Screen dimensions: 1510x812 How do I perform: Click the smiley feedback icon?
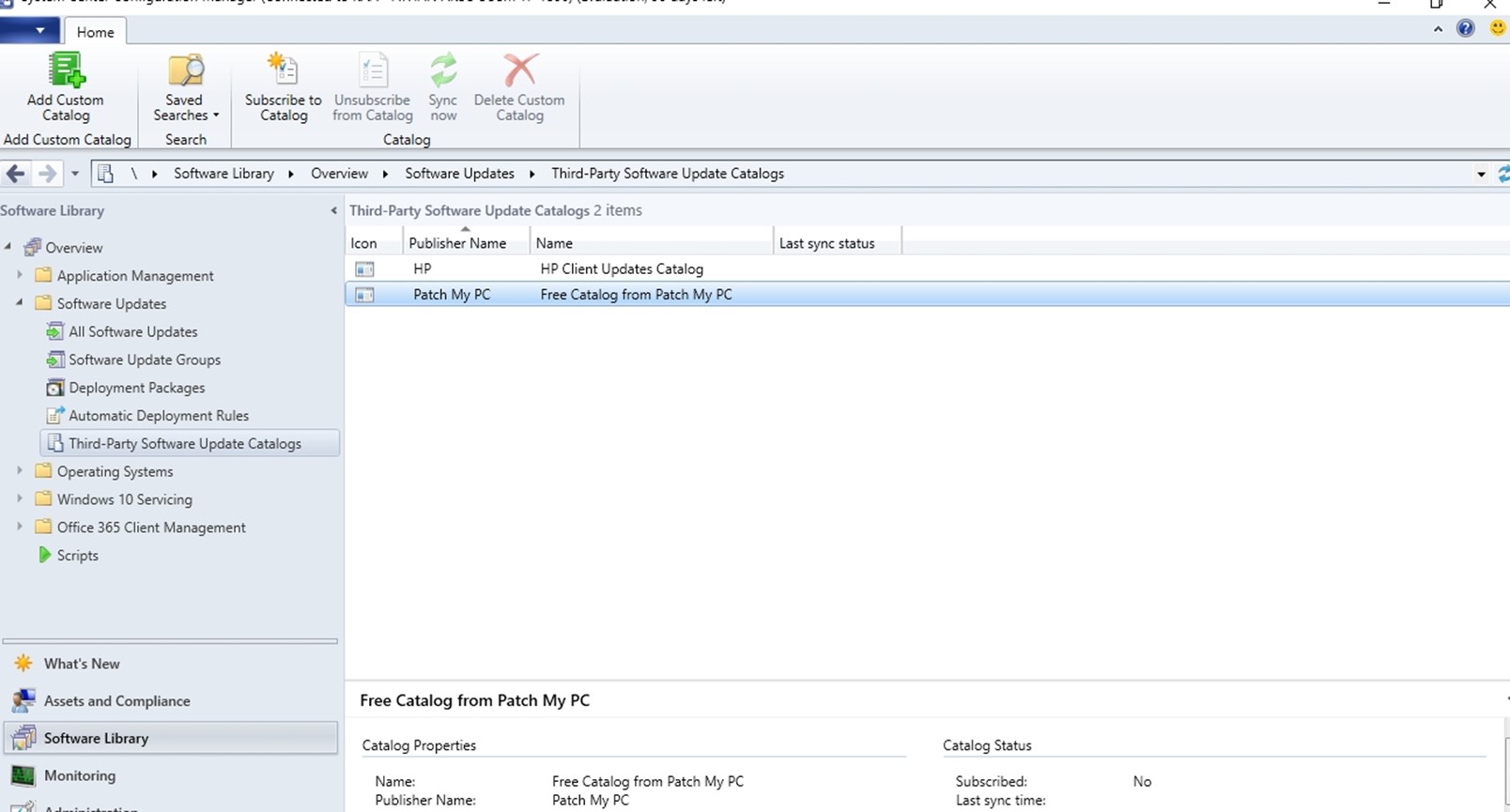click(x=1498, y=28)
